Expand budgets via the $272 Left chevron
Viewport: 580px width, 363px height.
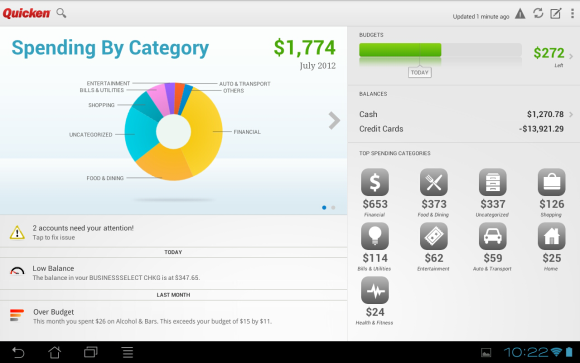coord(571,57)
